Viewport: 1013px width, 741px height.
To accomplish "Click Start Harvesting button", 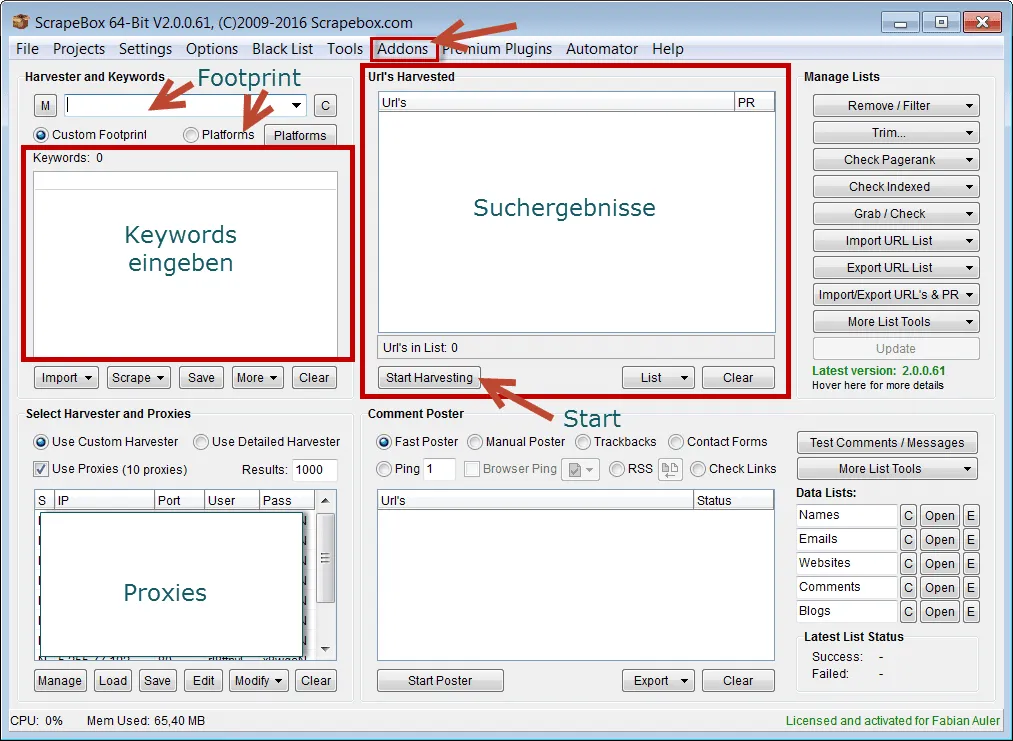I will point(429,378).
